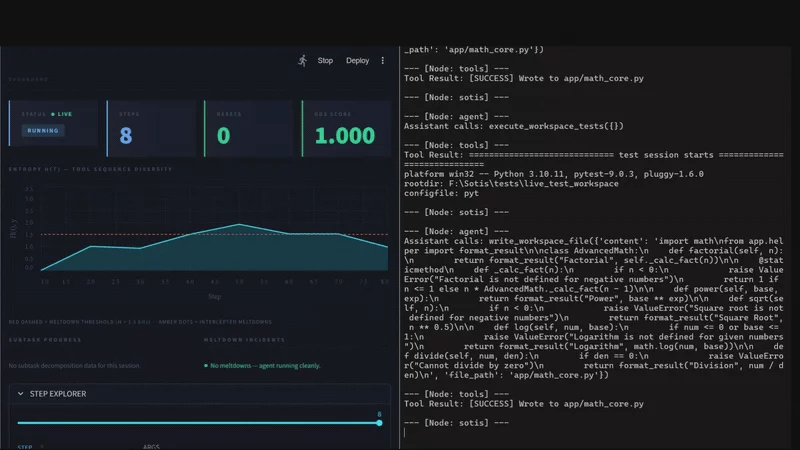
Task: Click the RUNNING status badge
Action: (43, 131)
